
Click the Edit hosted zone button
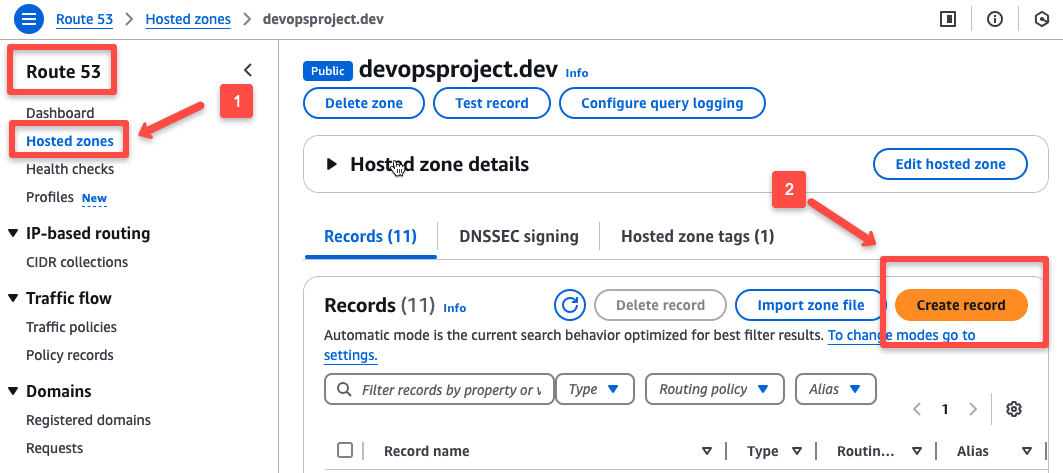(950, 164)
